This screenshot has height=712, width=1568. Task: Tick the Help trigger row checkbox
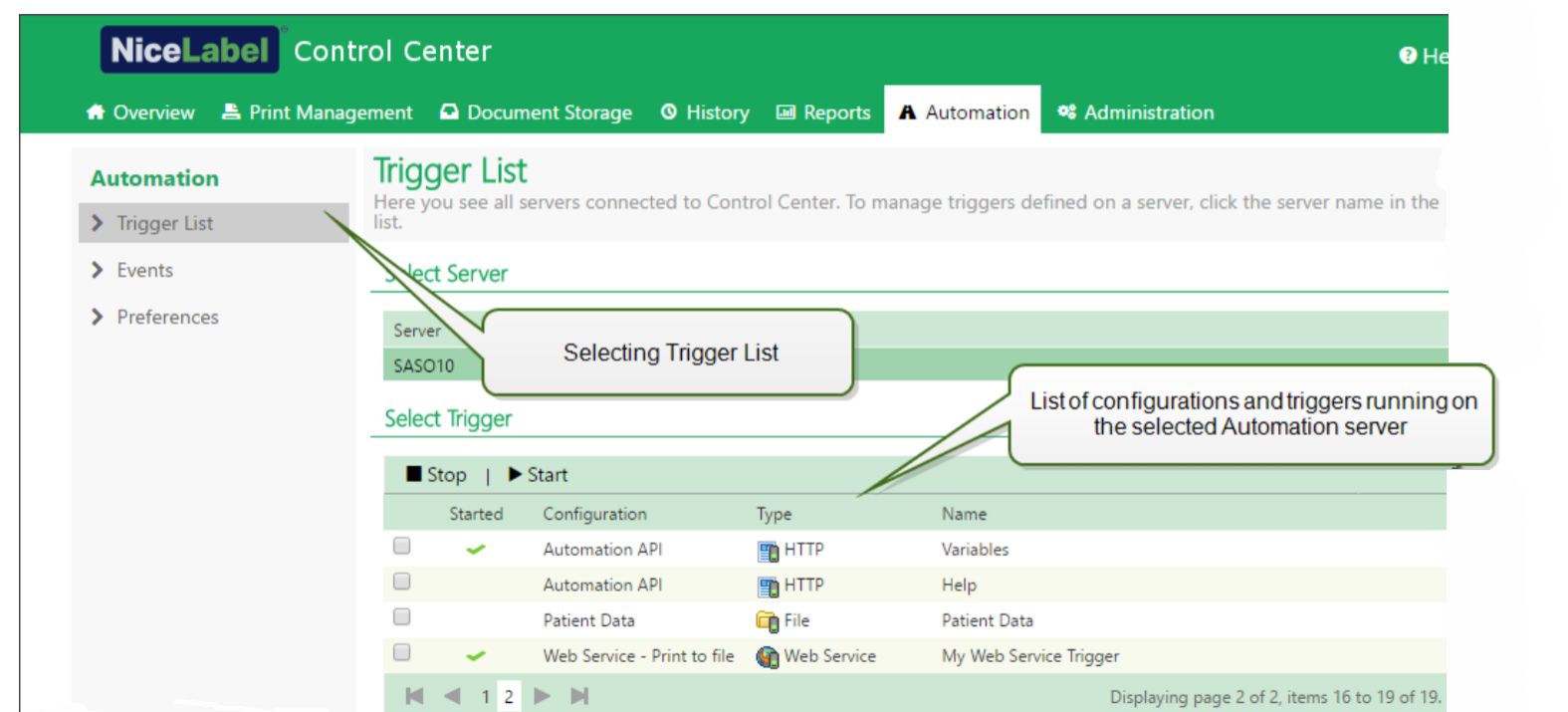tap(401, 582)
